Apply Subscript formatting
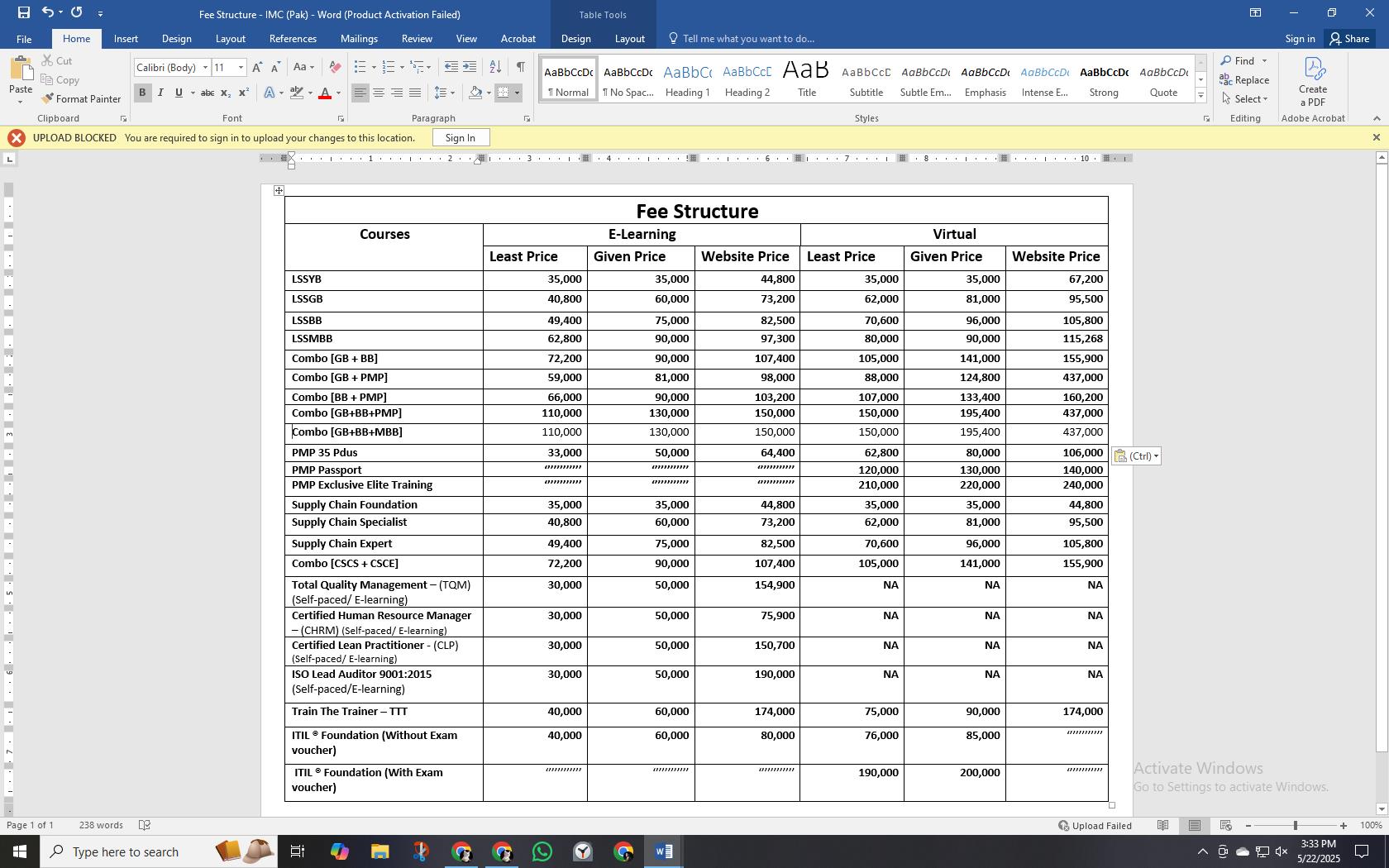 [x=226, y=93]
